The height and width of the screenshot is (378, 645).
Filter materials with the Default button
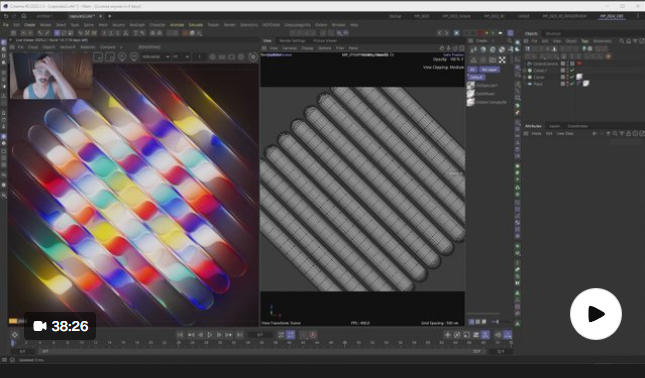coord(476,77)
